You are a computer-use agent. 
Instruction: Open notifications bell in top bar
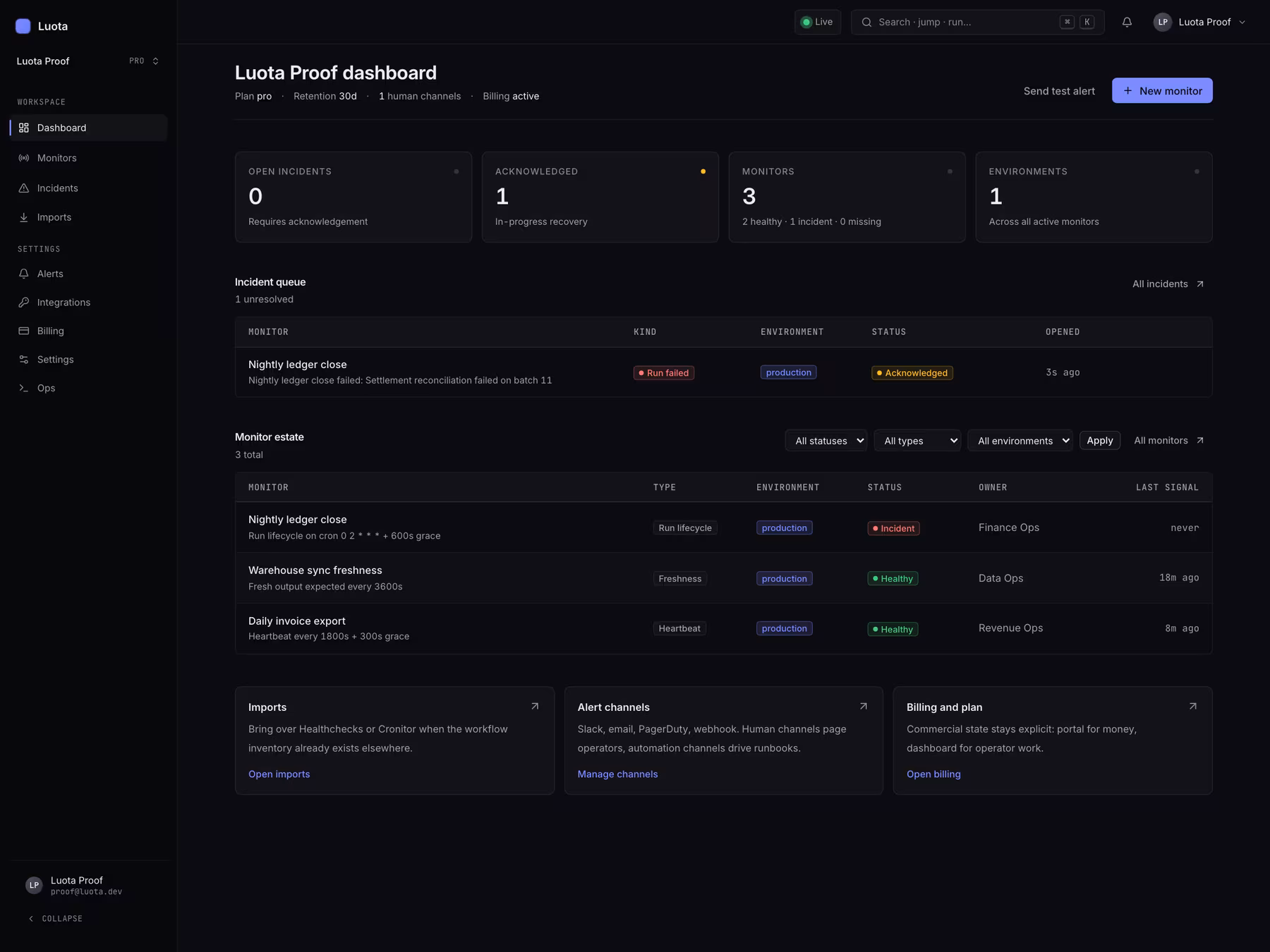[1127, 22]
